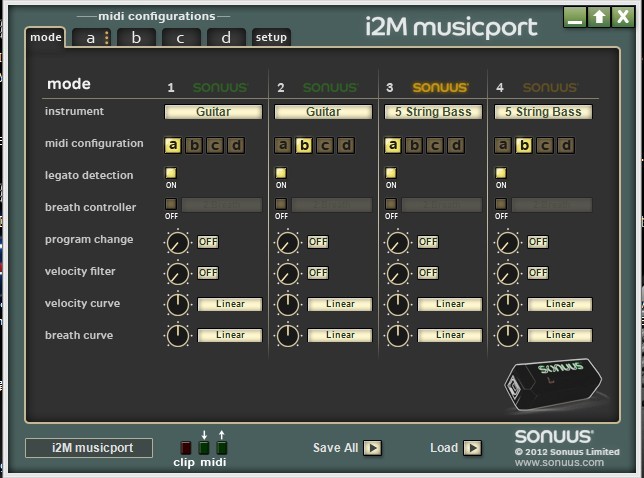The image size is (644, 478).
Task: Click the i2M musicport device image
Action: click(x=552, y=384)
